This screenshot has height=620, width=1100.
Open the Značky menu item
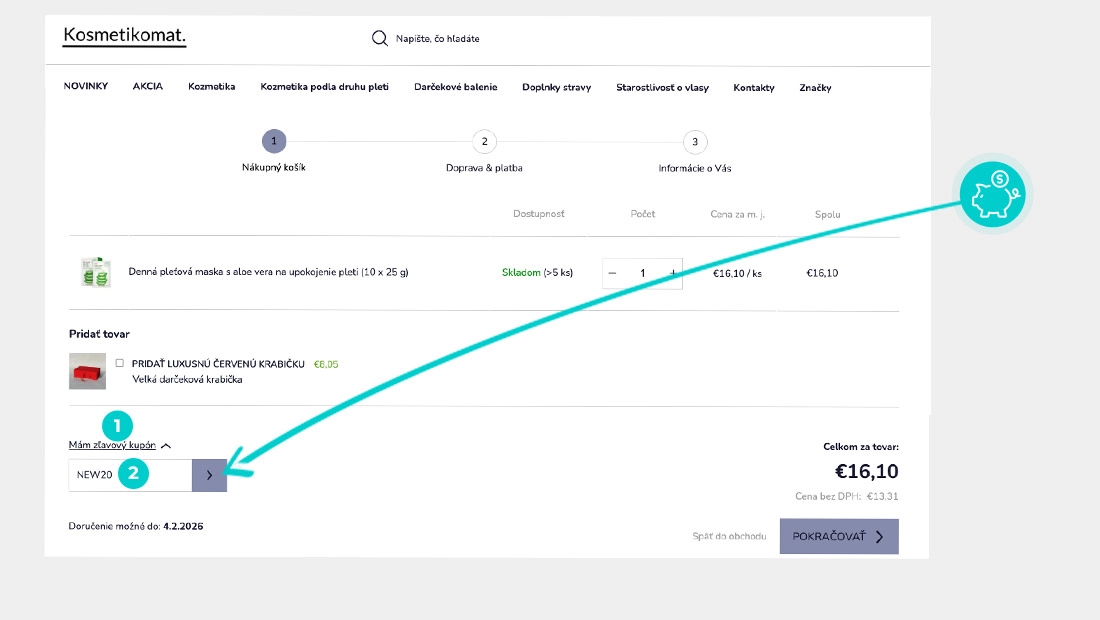815,88
